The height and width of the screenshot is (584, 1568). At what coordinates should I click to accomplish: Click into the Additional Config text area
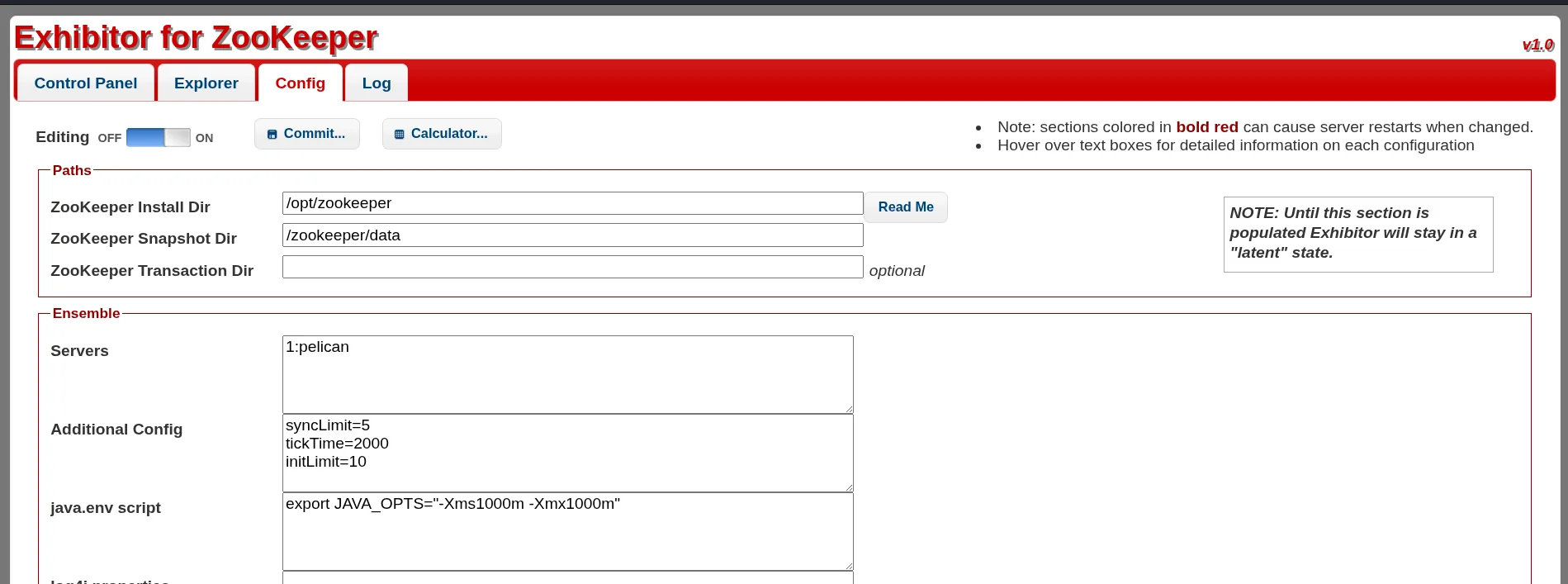tap(567, 453)
